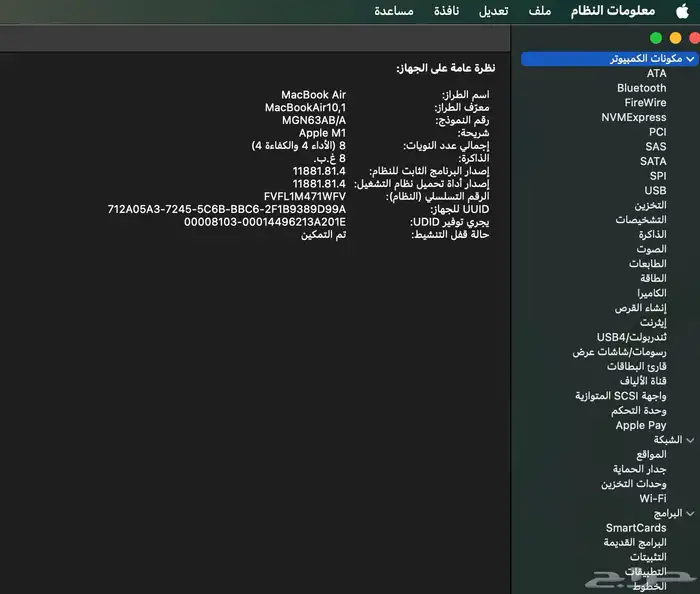Click the red close window button

694,37
